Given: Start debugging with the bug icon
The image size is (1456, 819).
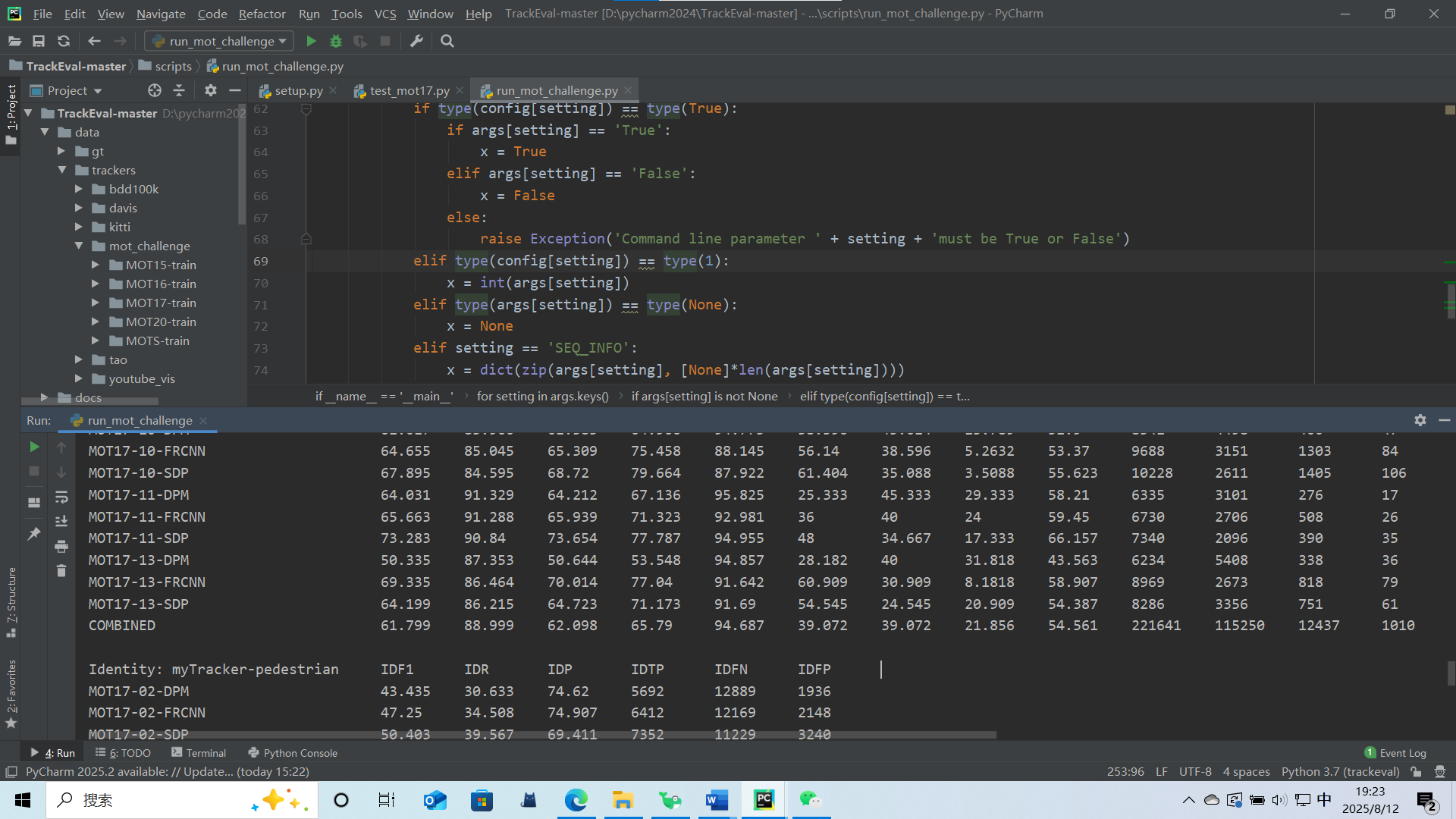Looking at the screenshot, I should [x=336, y=41].
